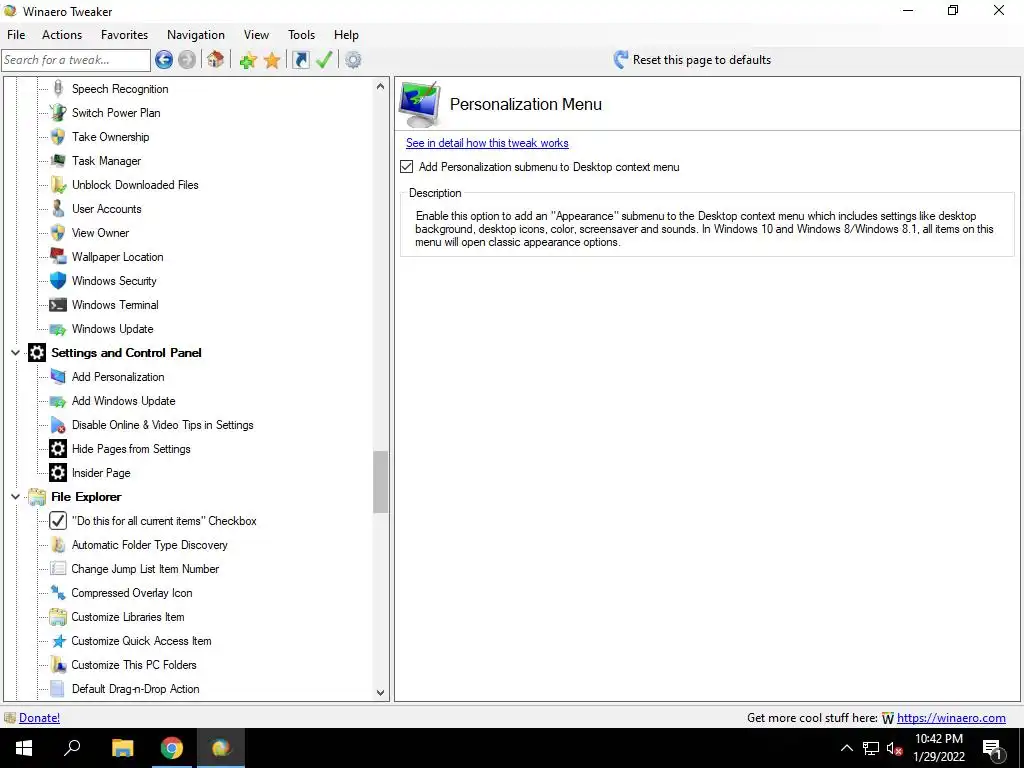The image size is (1024, 768).
Task: Select Customize Libraries Item
Action: (128, 617)
